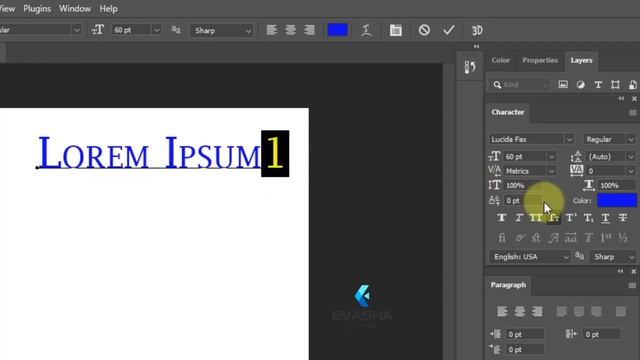Toggle Small Caps style
This screenshot has width=640, height=360.
[x=553, y=218]
